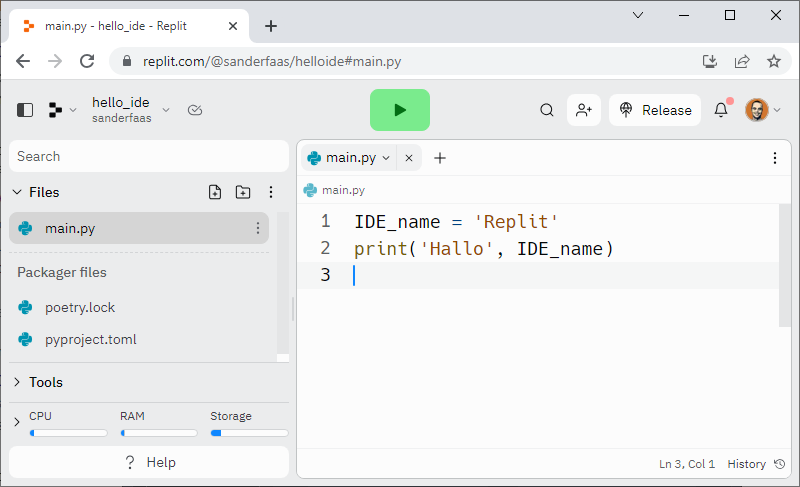
Task: Open poetry.lock file
Action: [80, 307]
